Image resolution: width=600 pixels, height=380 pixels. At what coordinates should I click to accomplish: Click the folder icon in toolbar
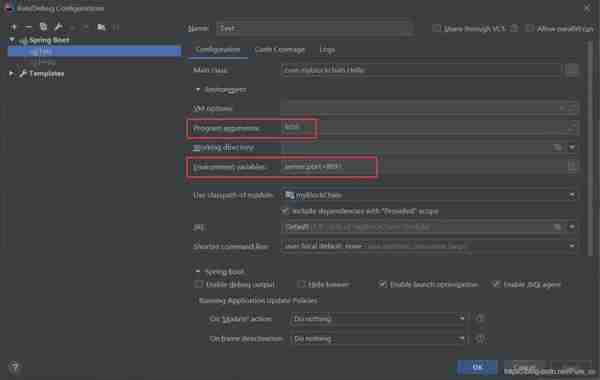[x=101, y=27]
